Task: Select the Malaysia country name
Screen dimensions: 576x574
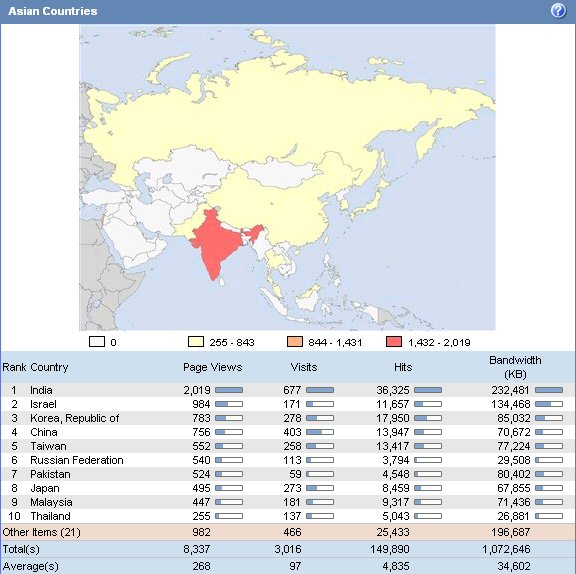Action: [x=51, y=502]
